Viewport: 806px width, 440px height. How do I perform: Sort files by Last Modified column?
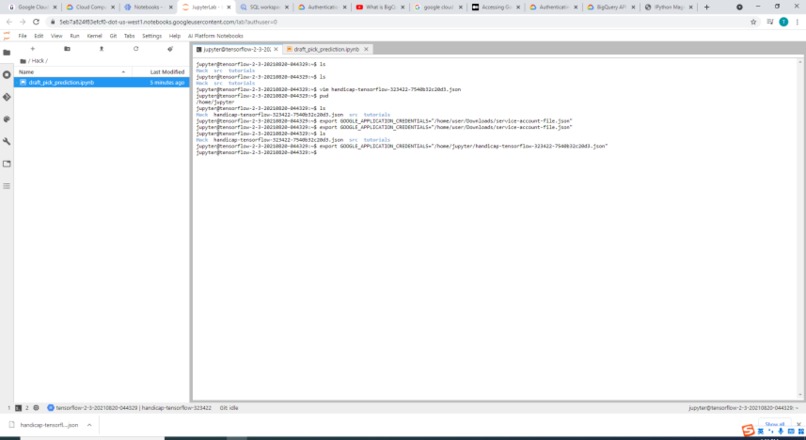pos(161,72)
